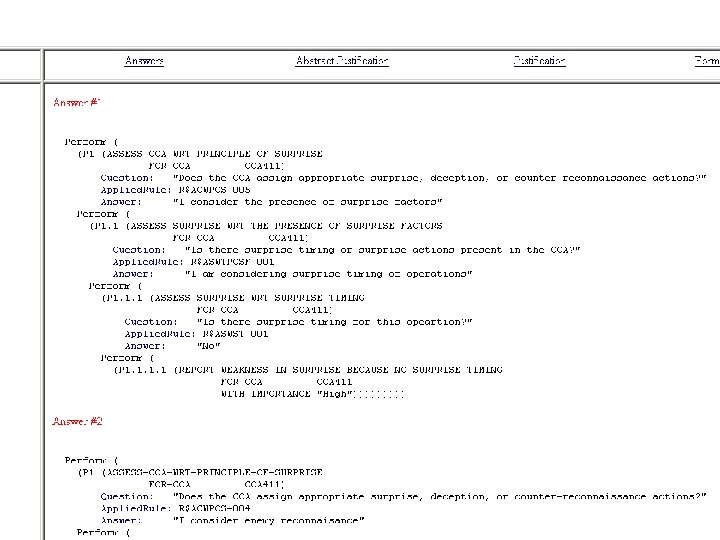Screen dimensions: 720x540
Task: Click the FOR-CCA CCA411 line under P1.1.1.1
Action: [287, 382]
